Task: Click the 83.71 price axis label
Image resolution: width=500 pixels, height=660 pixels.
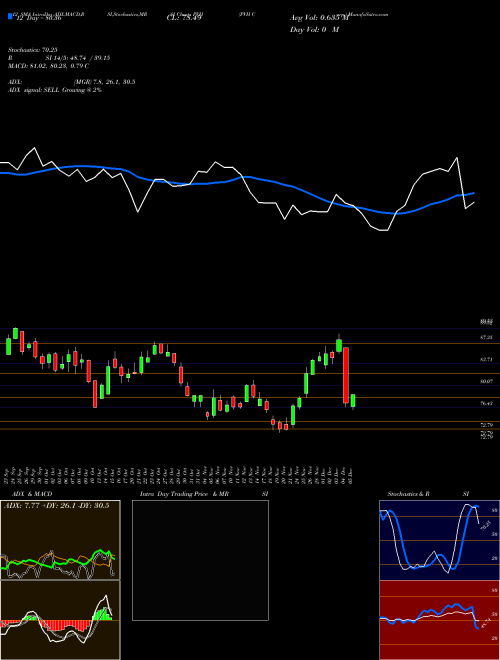Action: [487, 359]
